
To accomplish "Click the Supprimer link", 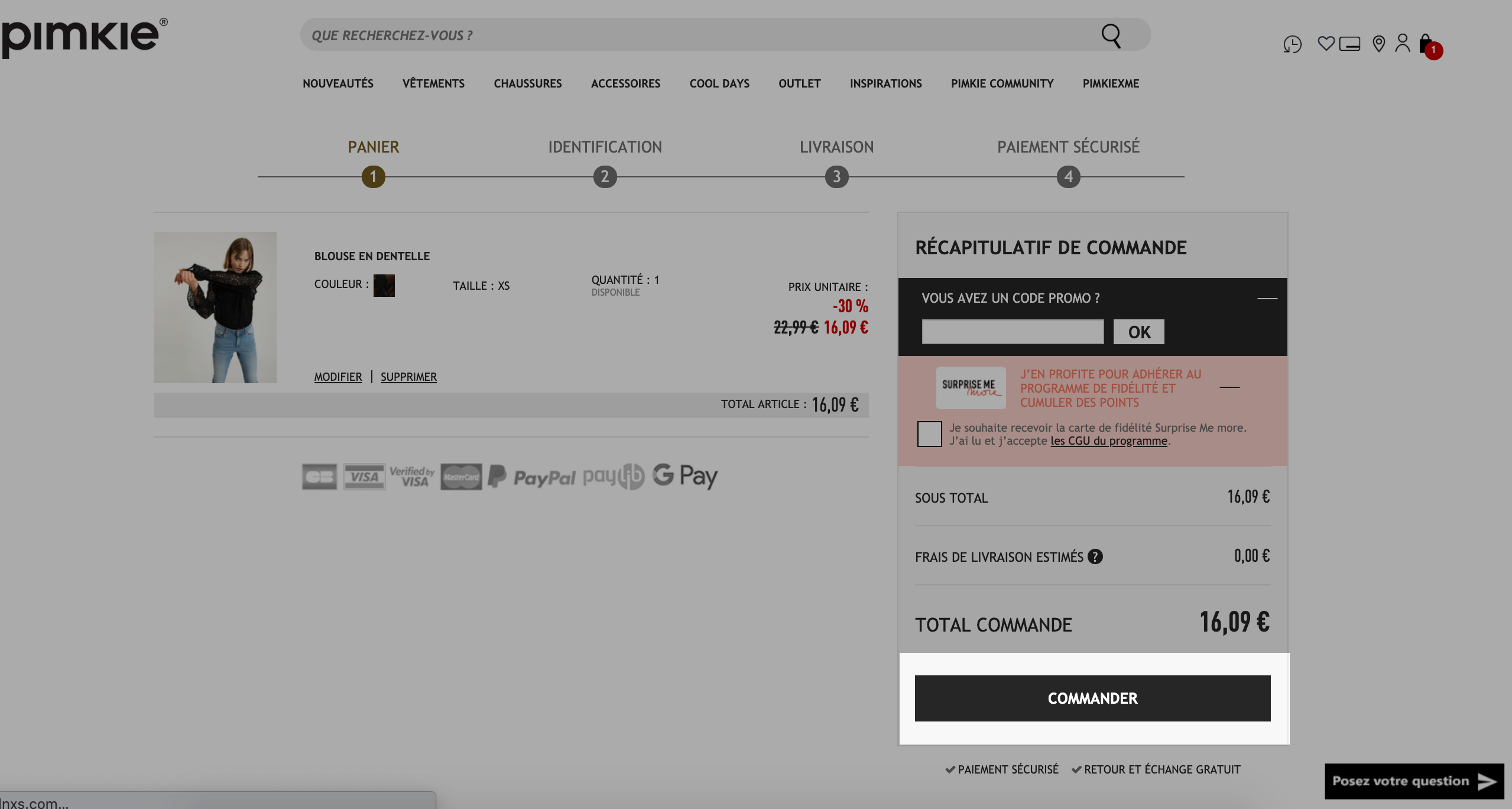I will click(x=408, y=377).
